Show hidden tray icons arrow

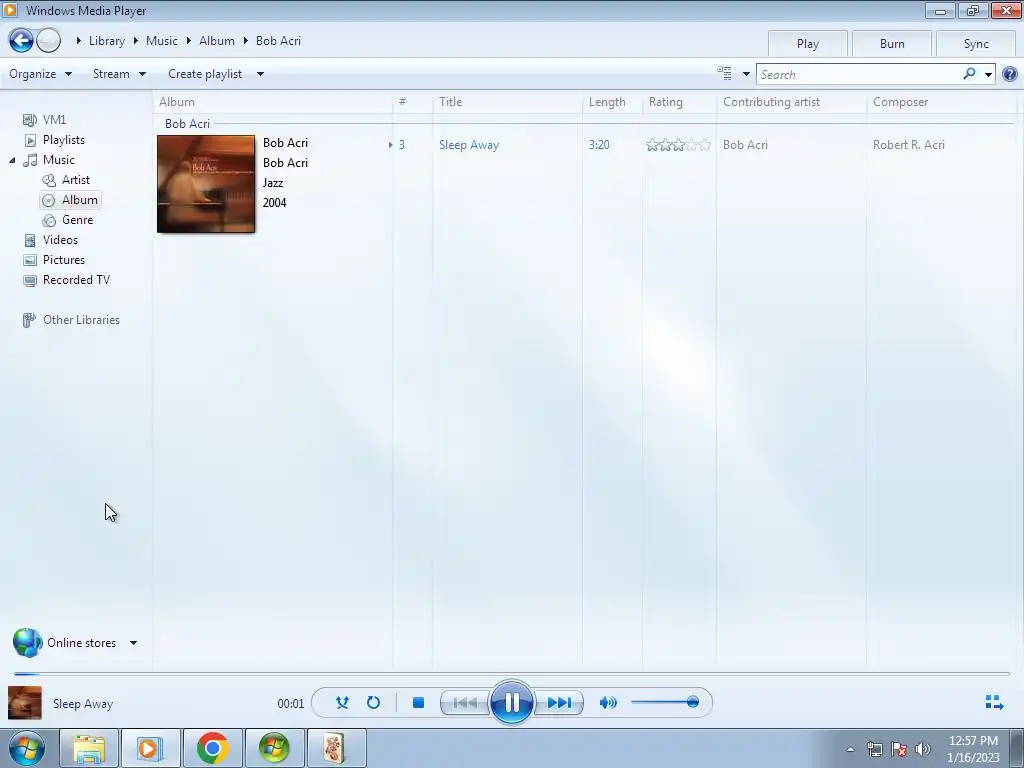coord(850,749)
